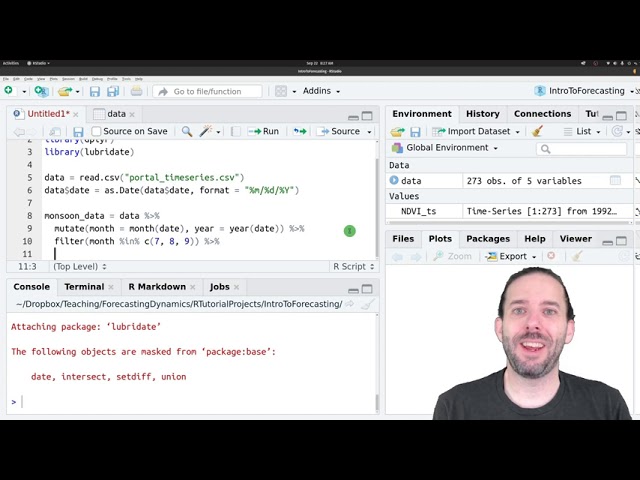The width and height of the screenshot is (640, 480).
Task: Open the Addins dropdown menu
Action: click(x=321, y=91)
